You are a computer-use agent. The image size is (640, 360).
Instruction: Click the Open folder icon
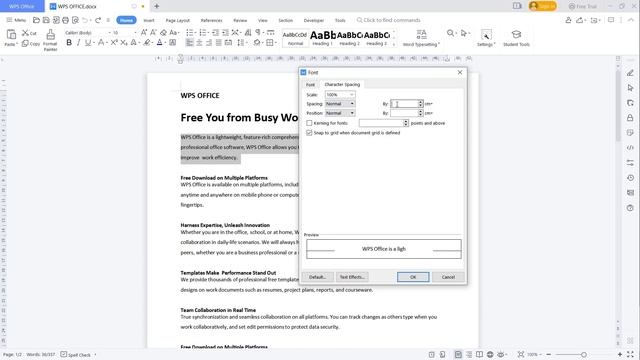coord(36,20)
